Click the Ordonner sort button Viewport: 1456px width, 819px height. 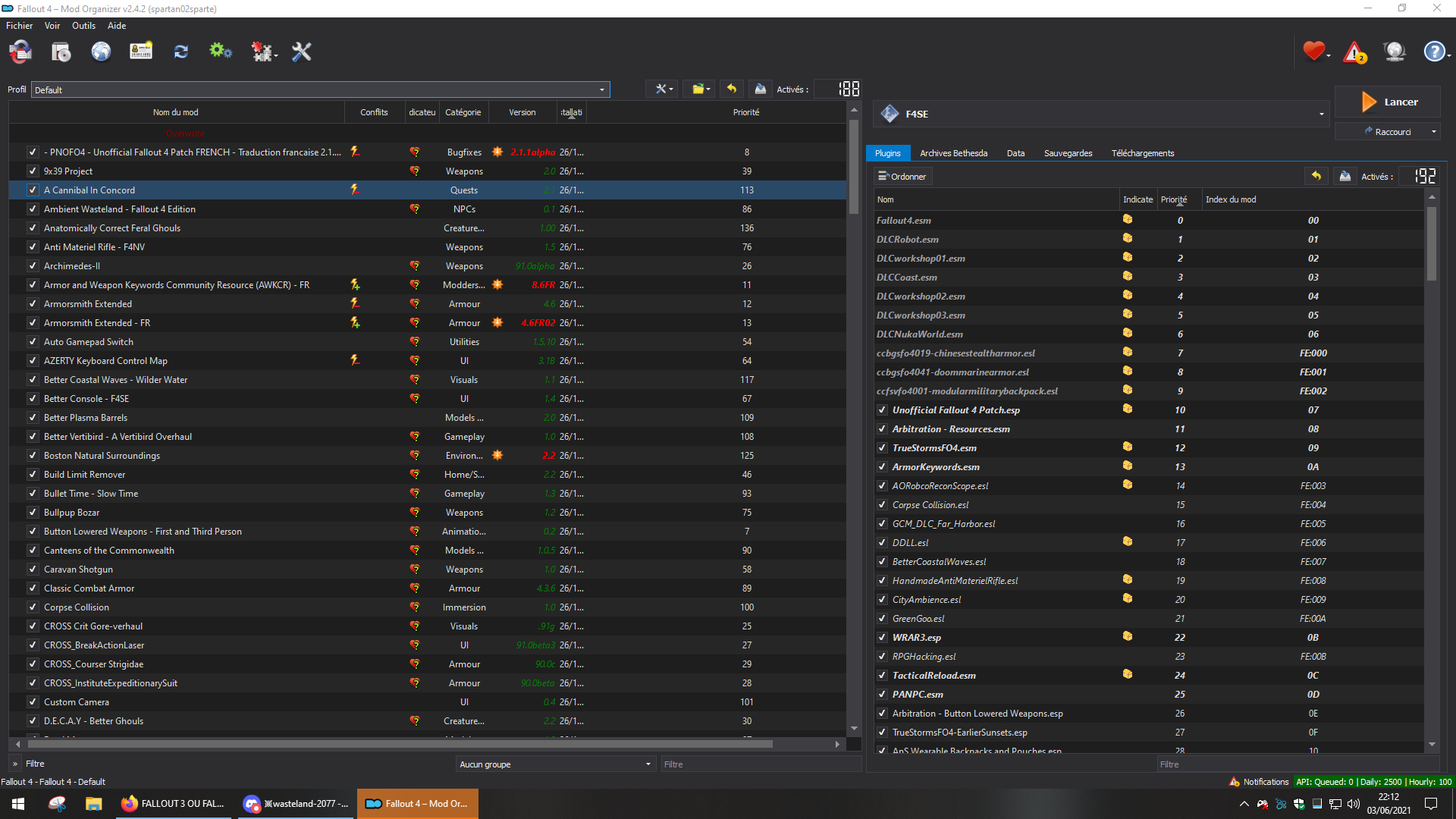click(x=902, y=177)
